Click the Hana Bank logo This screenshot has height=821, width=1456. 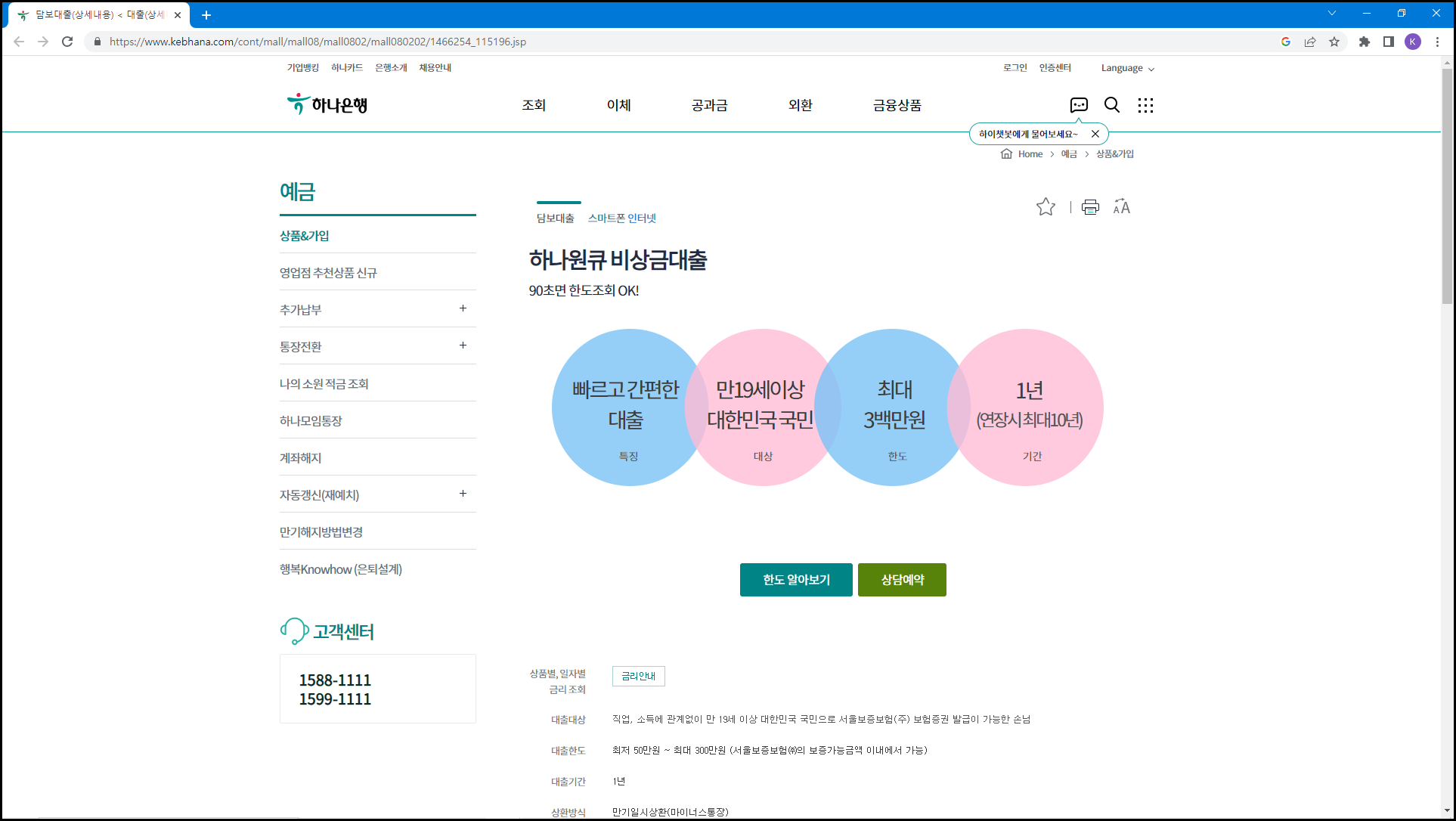point(327,104)
